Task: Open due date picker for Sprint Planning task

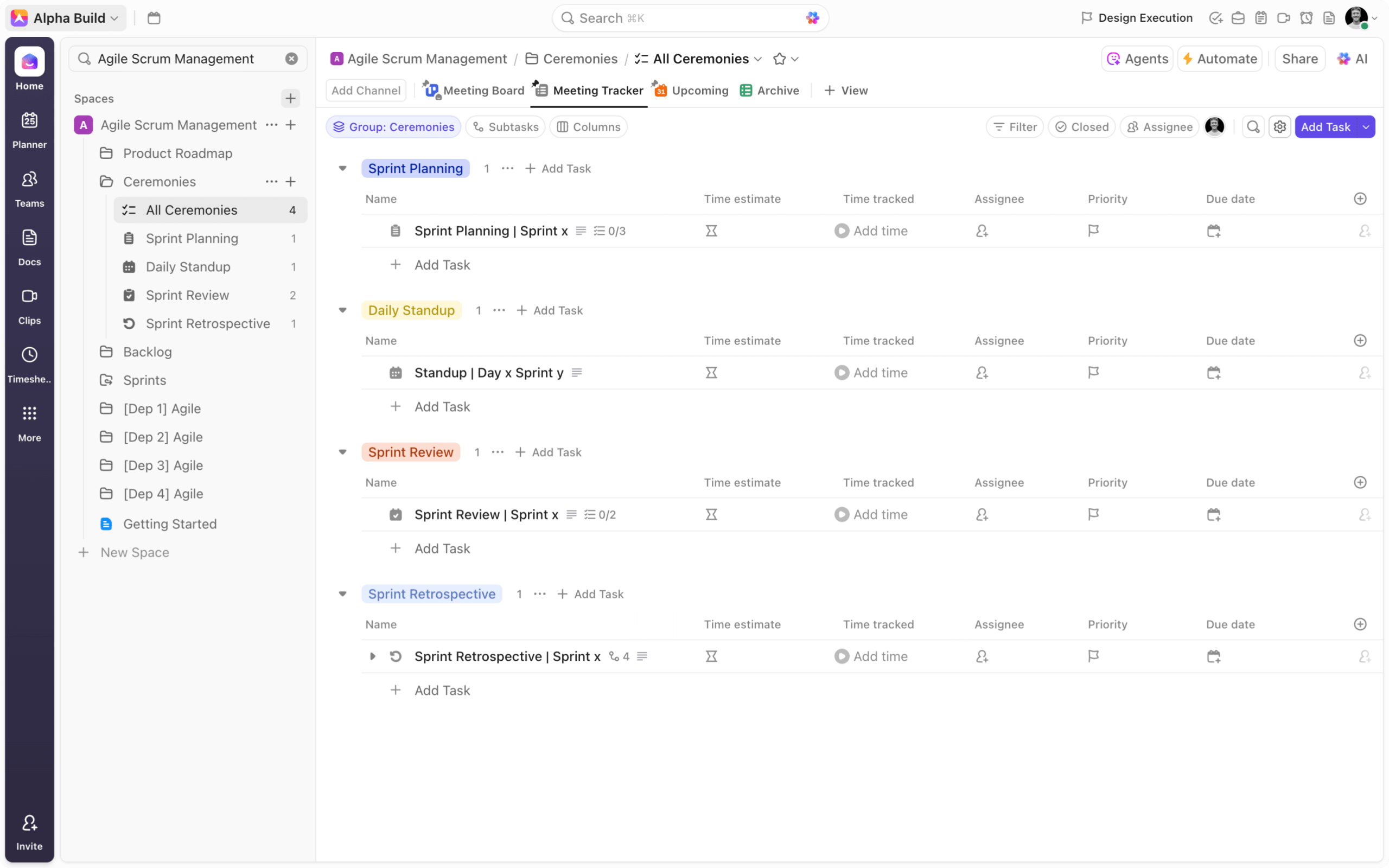Action: click(x=1213, y=231)
